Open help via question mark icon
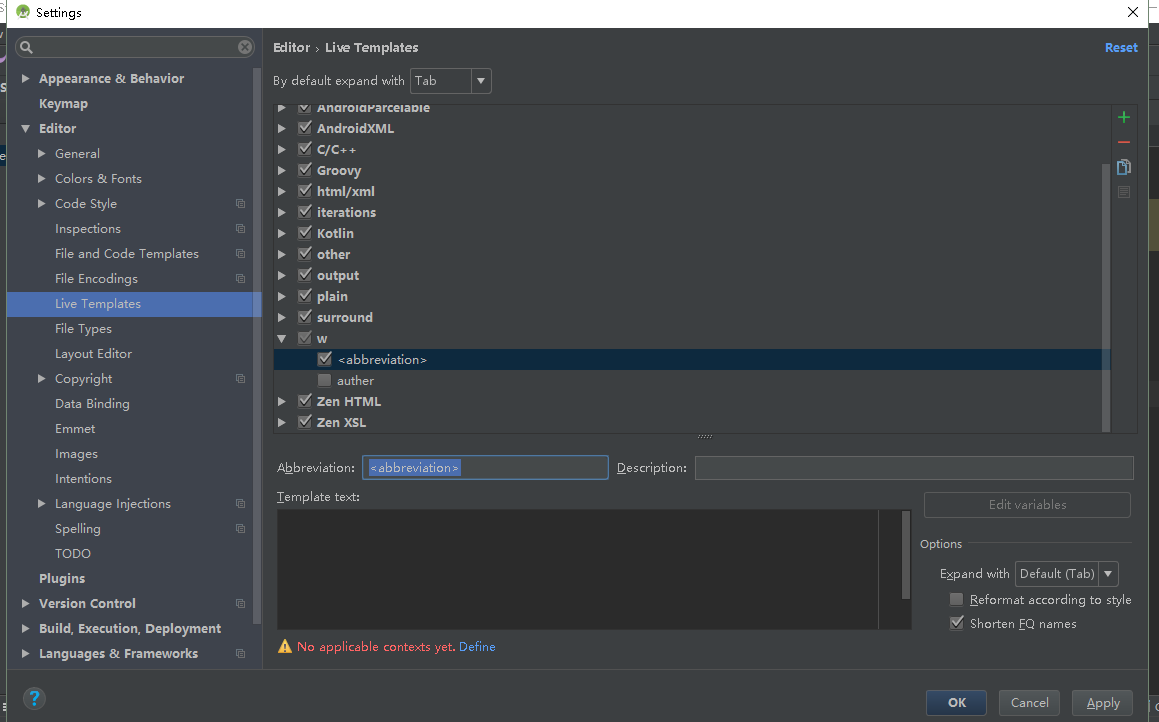Image resolution: width=1159 pixels, height=722 pixels. [34, 698]
